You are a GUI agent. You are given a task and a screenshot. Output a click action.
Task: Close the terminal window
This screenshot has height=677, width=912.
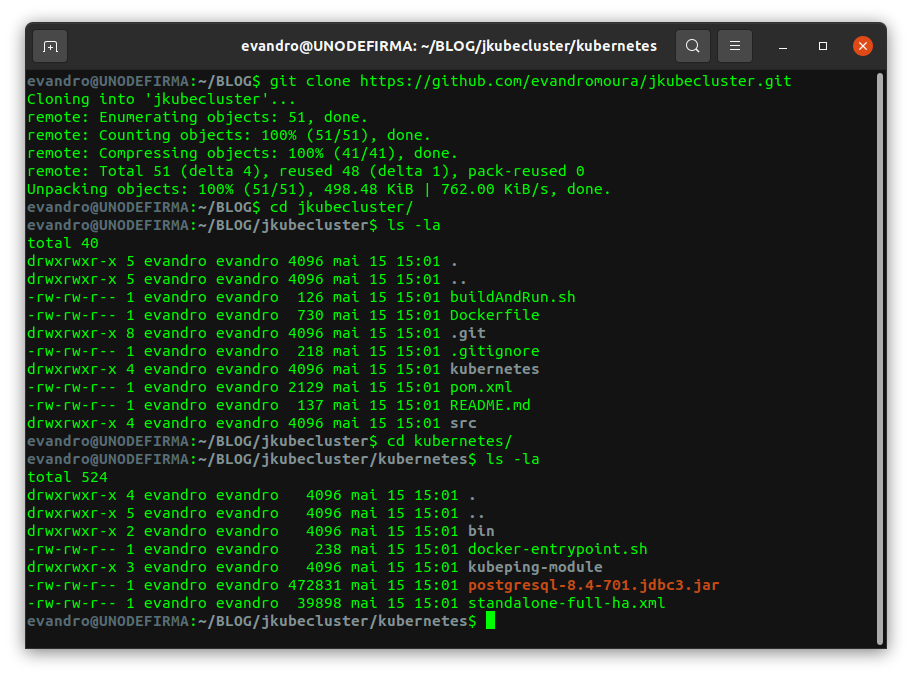[863, 46]
